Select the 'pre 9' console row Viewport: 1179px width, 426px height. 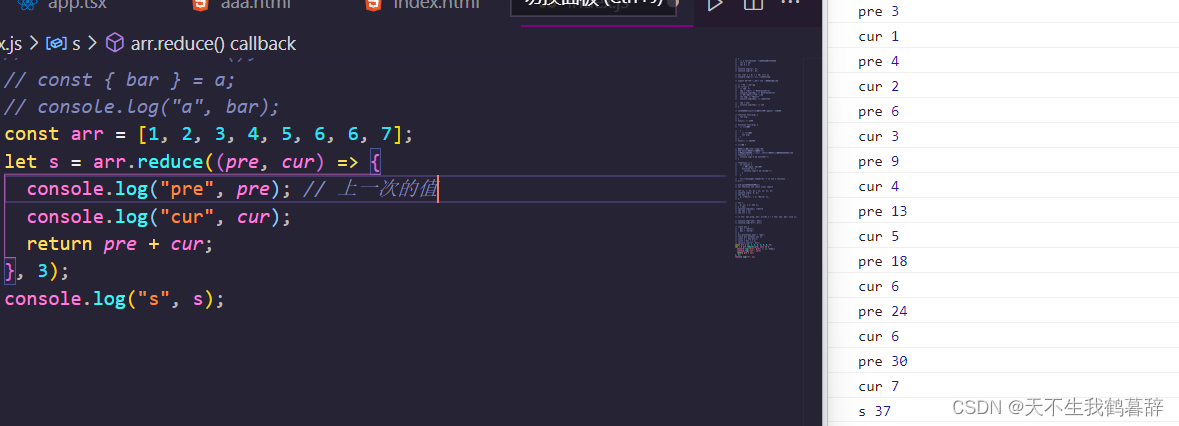tap(1003, 161)
